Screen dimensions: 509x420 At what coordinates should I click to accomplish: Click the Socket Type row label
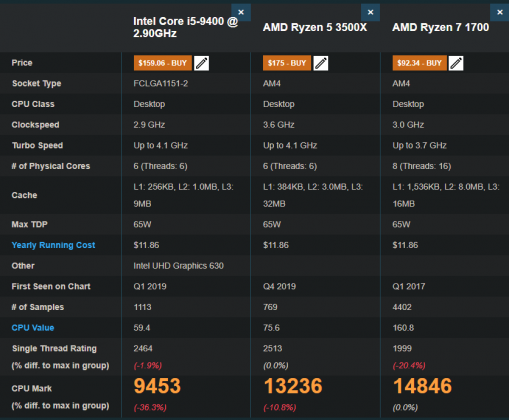37,83
